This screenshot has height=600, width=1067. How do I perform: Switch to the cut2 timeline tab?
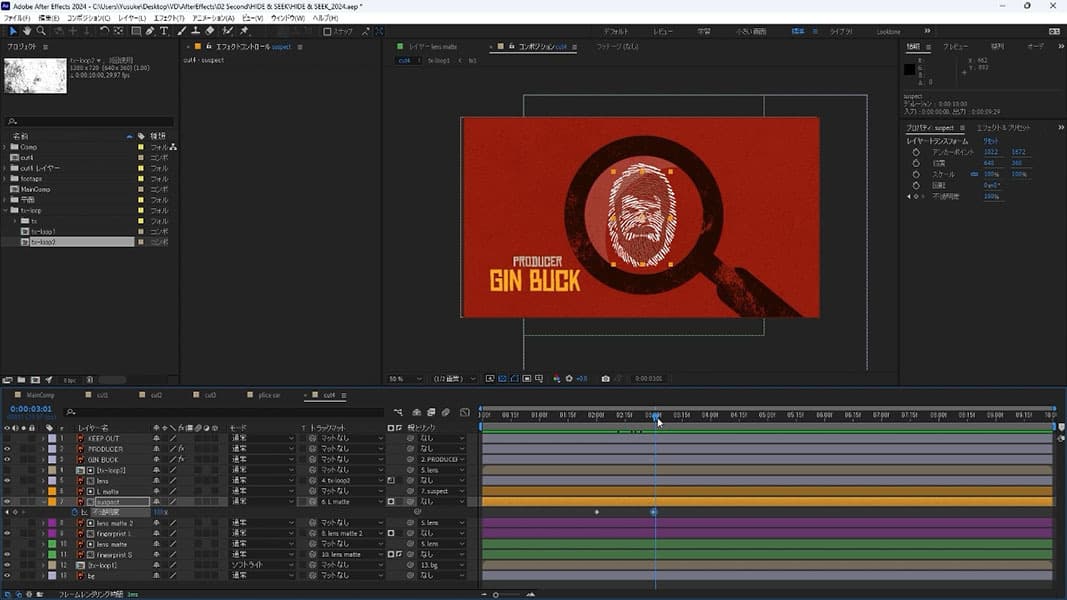[x=154, y=395]
